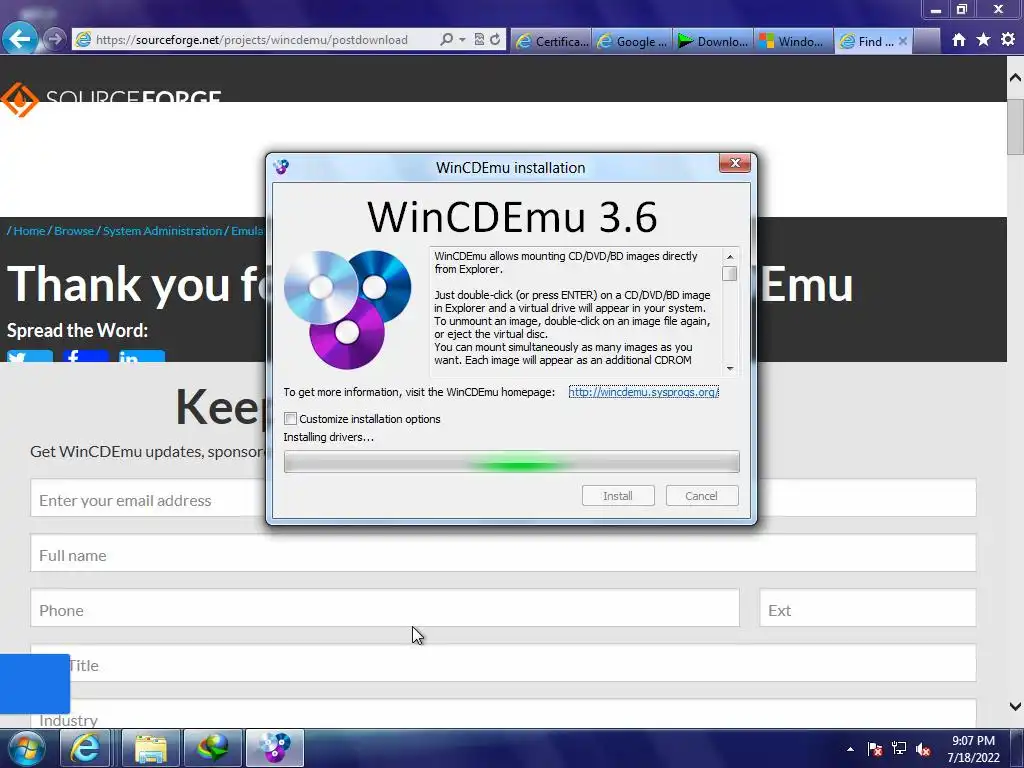Viewport: 1024px width, 768px height.
Task: Open browser Tools gear icon
Action: 1008,40
